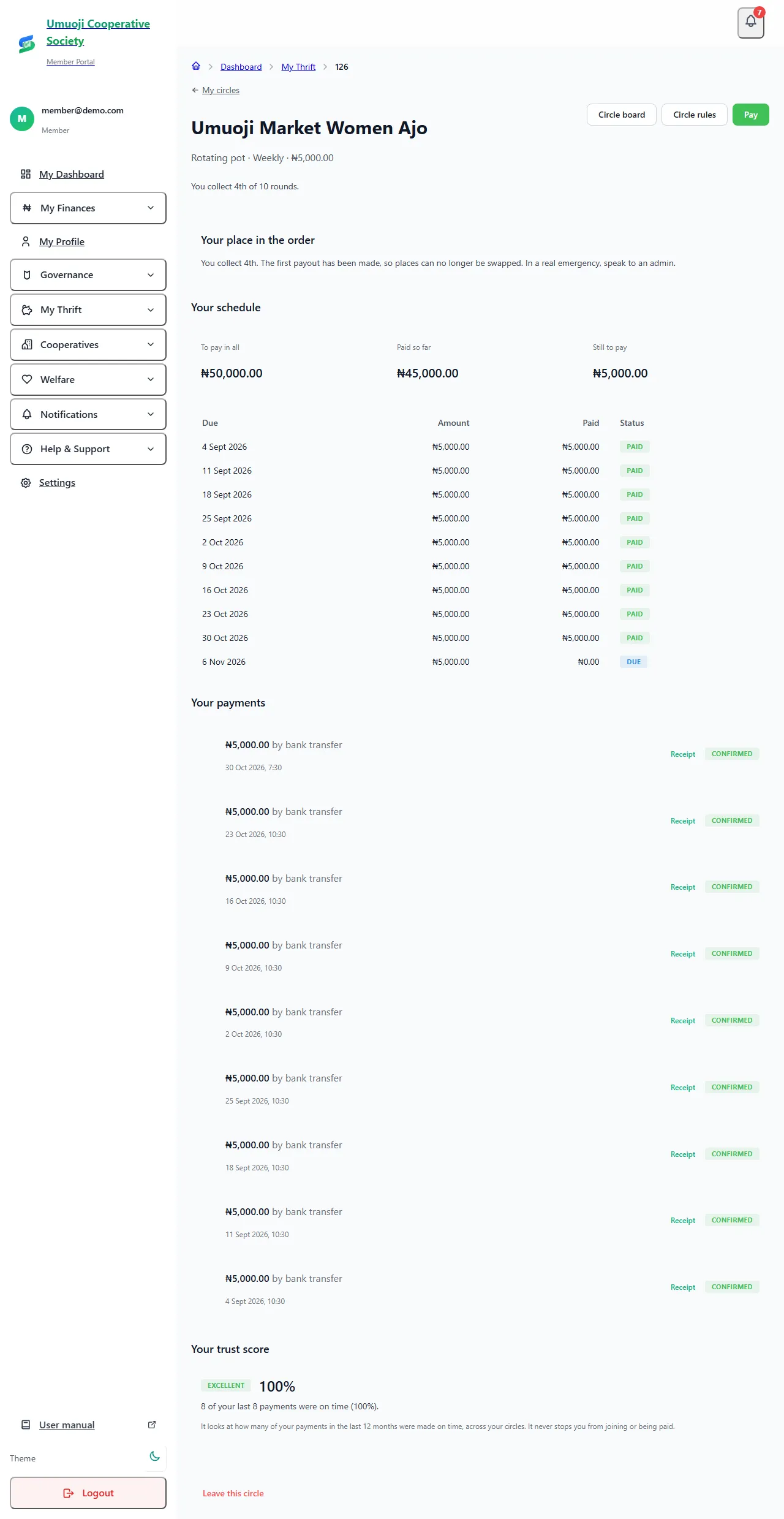The image size is (784, 1519).
Task: Click the naira icon beside My Finances
Action: pyautogui.click(x=27, y=208)
